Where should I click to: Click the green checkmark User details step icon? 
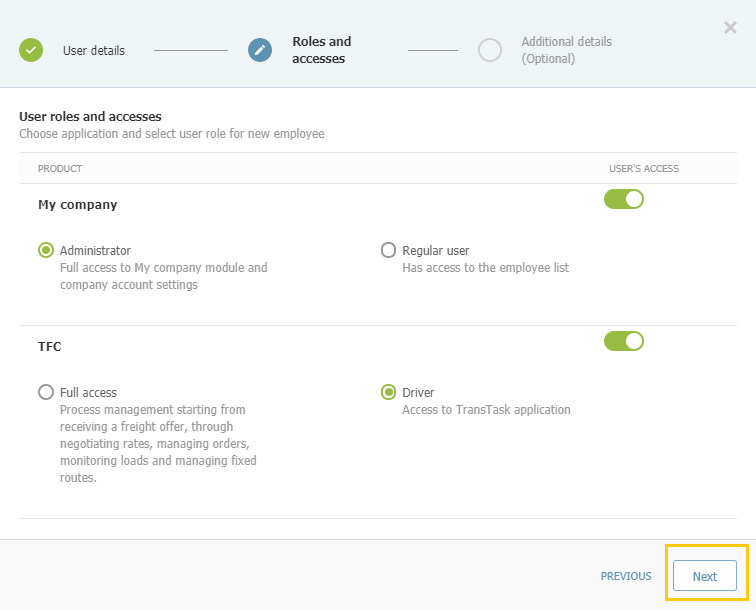pos(31,50)
